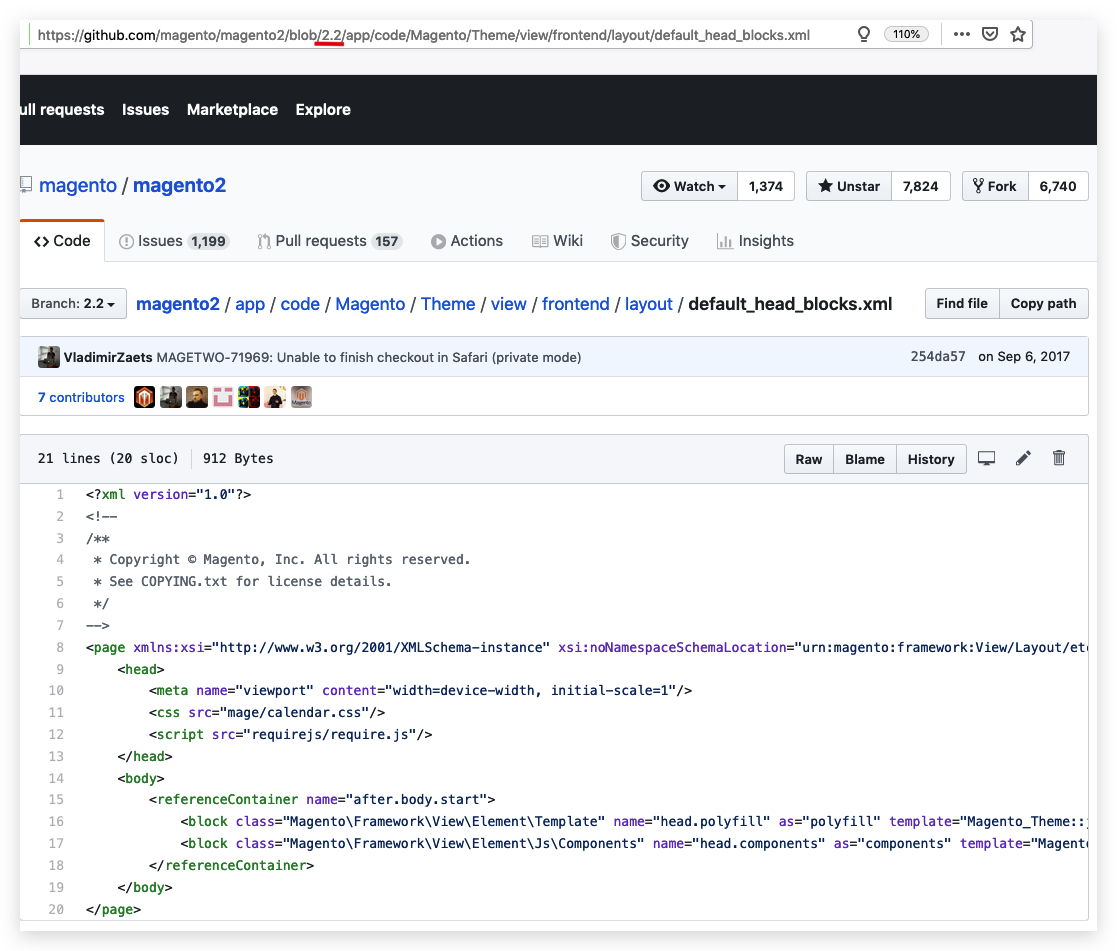Edit this file with pencil icon
Screen dimensions: 1117x951
pyautogui.click(x=1023, y=458)
